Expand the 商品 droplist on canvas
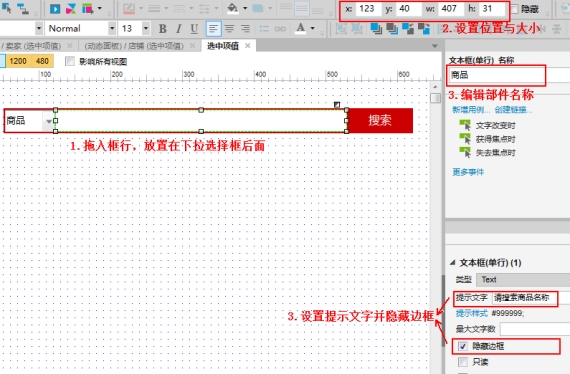This screenshot has width=570, height=374. click(48, 121)
